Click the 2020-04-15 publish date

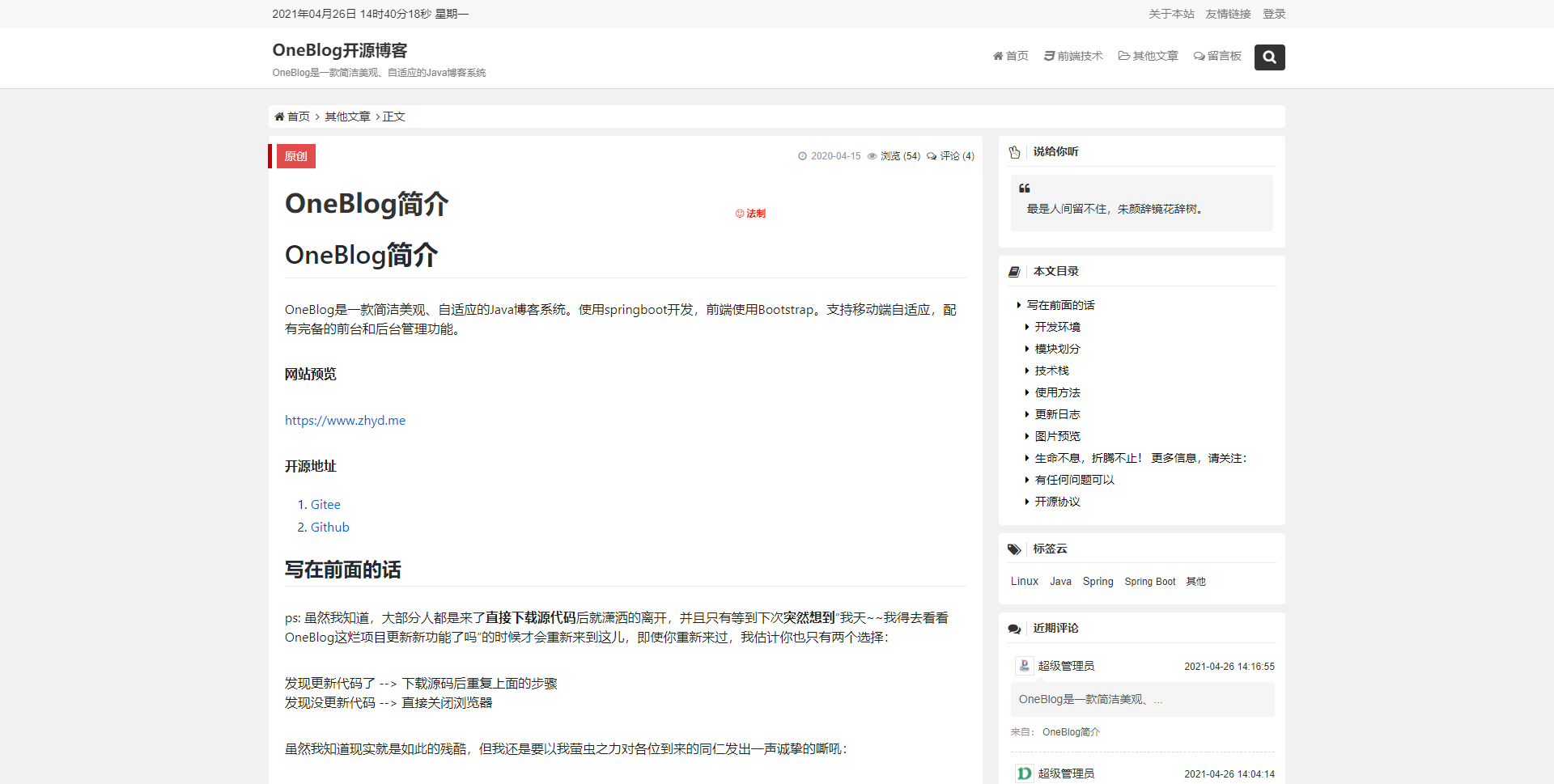click(836, 156)
